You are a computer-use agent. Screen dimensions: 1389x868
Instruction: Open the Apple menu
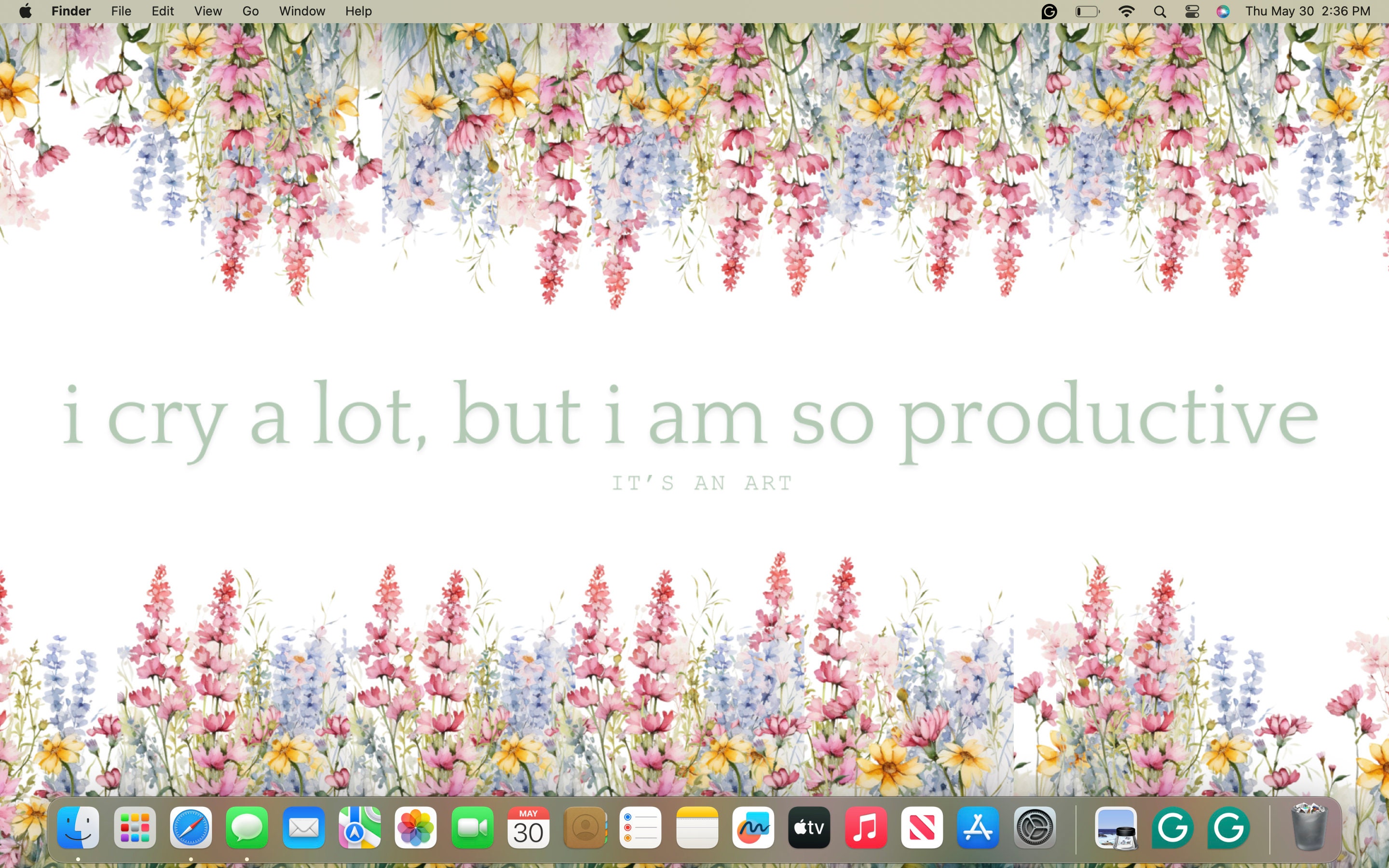coord(25,11)
